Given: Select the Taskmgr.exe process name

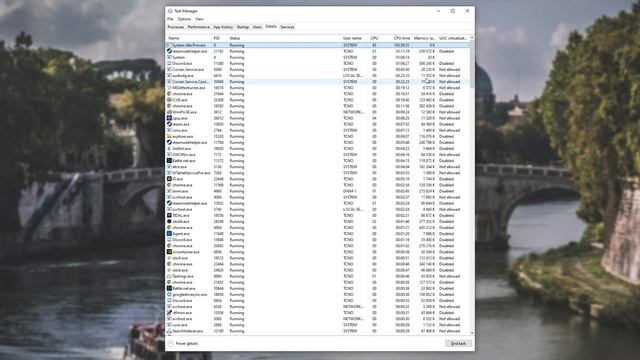Looking at the screenshot, I should pyautogui.click(x=183, y=276).
